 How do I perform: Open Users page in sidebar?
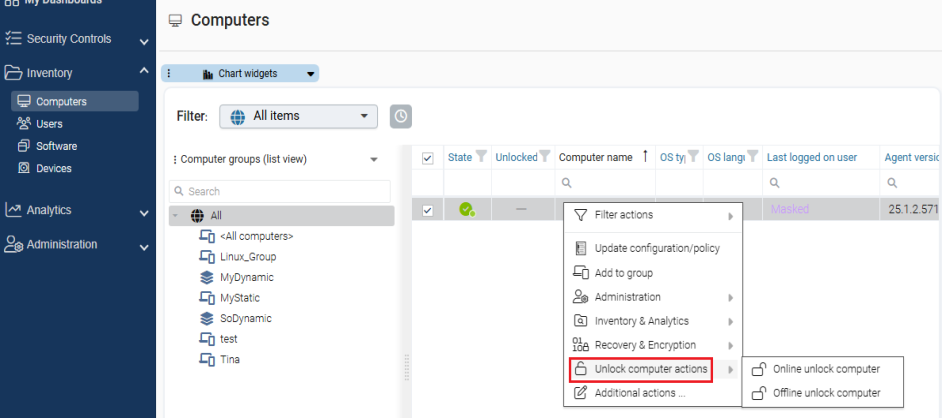pyautogui.click(x=49, y=124)
